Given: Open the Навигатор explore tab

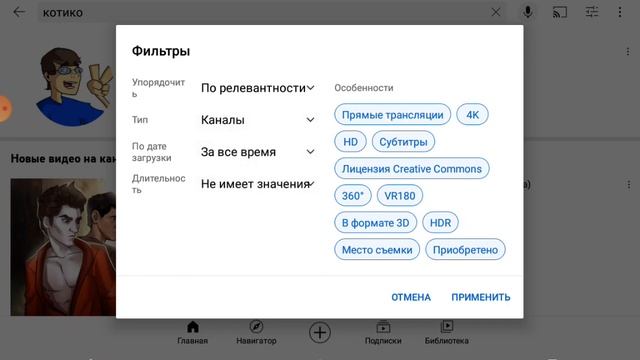Looking at the screenshot, I should (256, 333).
